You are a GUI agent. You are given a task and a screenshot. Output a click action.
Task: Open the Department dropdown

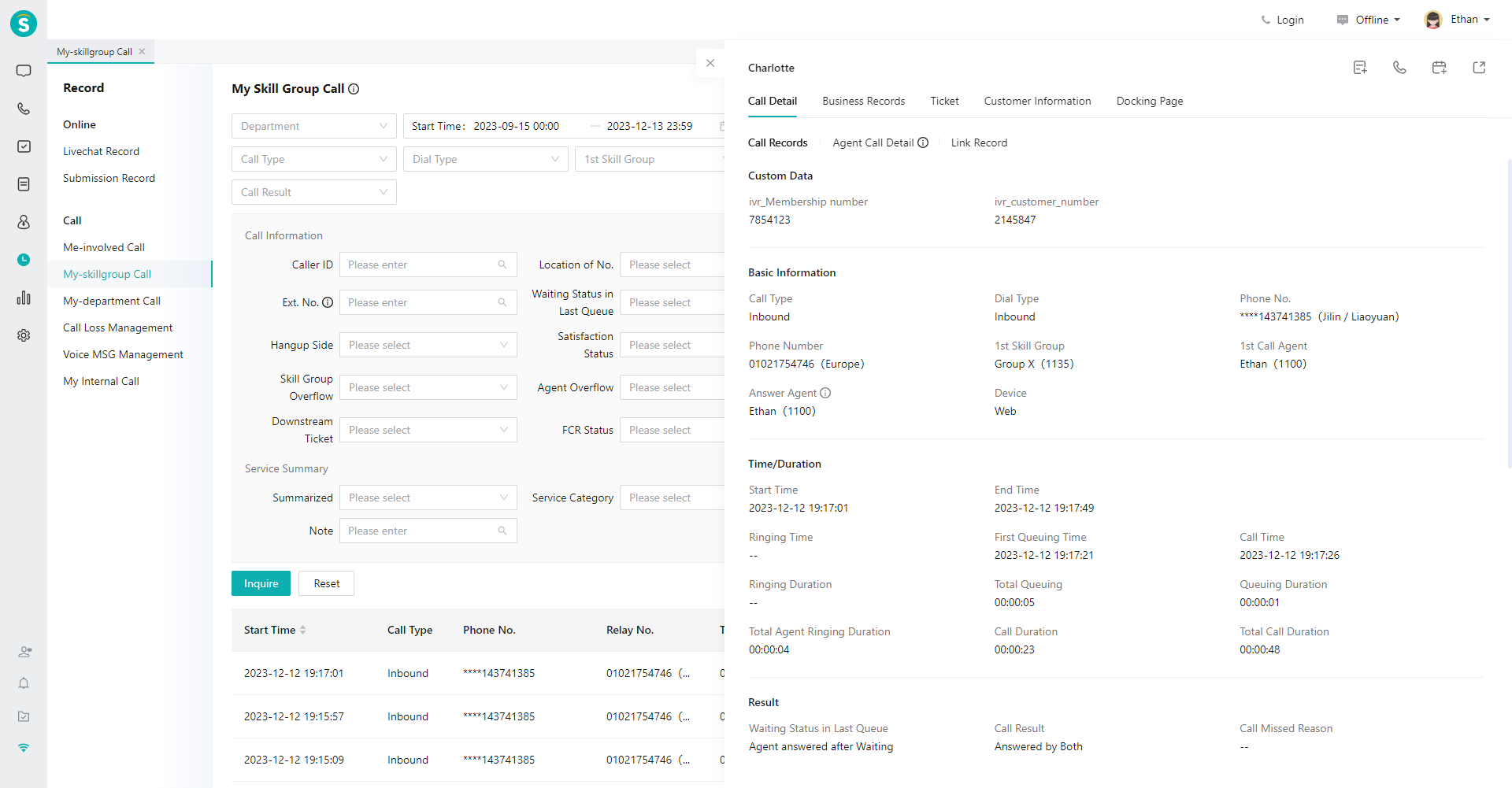tap(314, 126)
